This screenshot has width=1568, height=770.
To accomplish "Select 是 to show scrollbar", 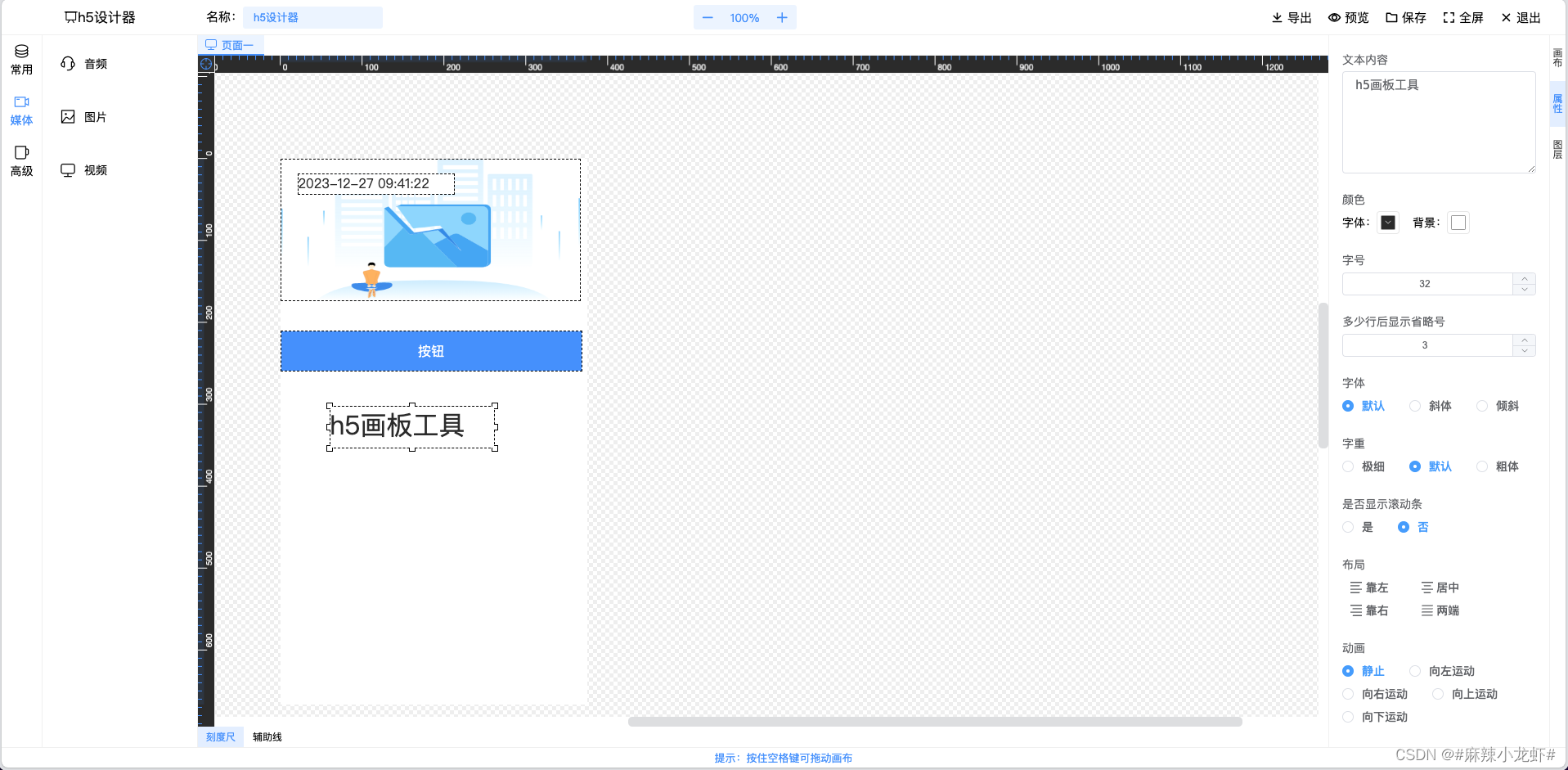I will (1358, 527).
